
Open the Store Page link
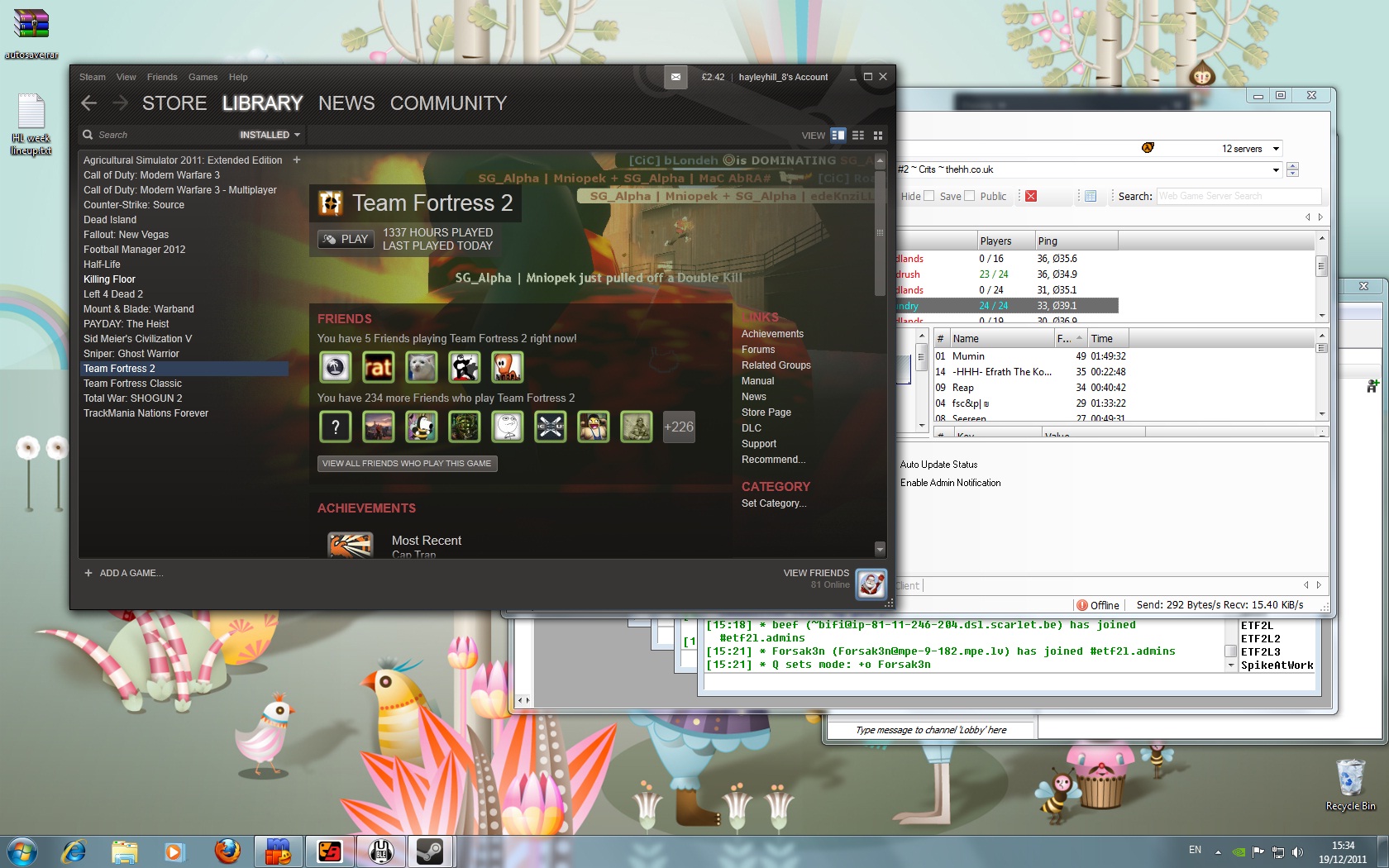(x=766, y=413)
